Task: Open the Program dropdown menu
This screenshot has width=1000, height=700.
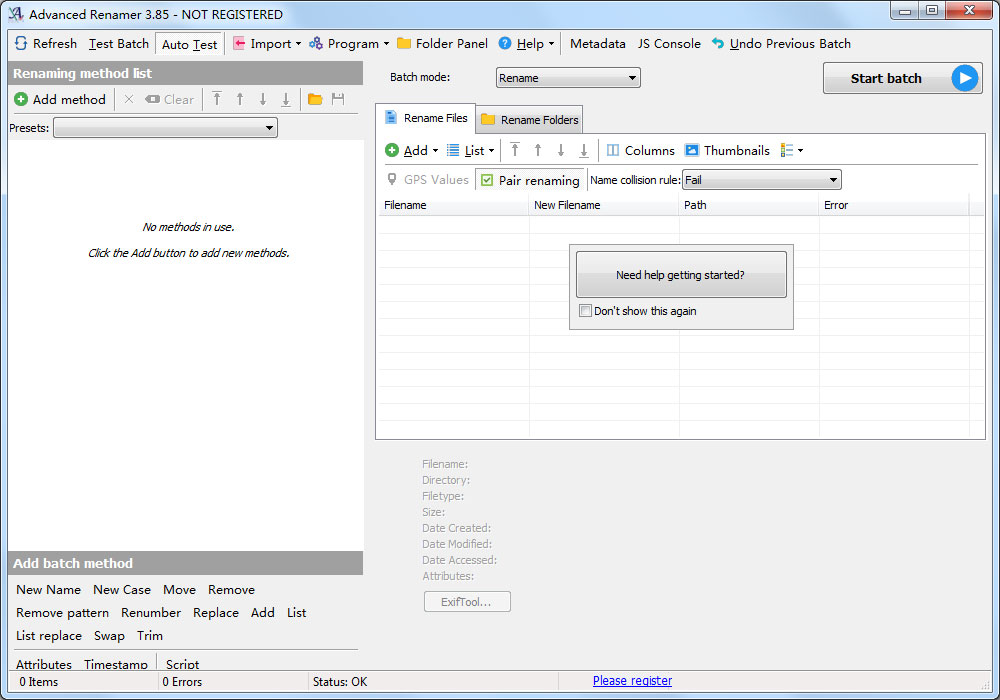Action: [x=349, y=43]
